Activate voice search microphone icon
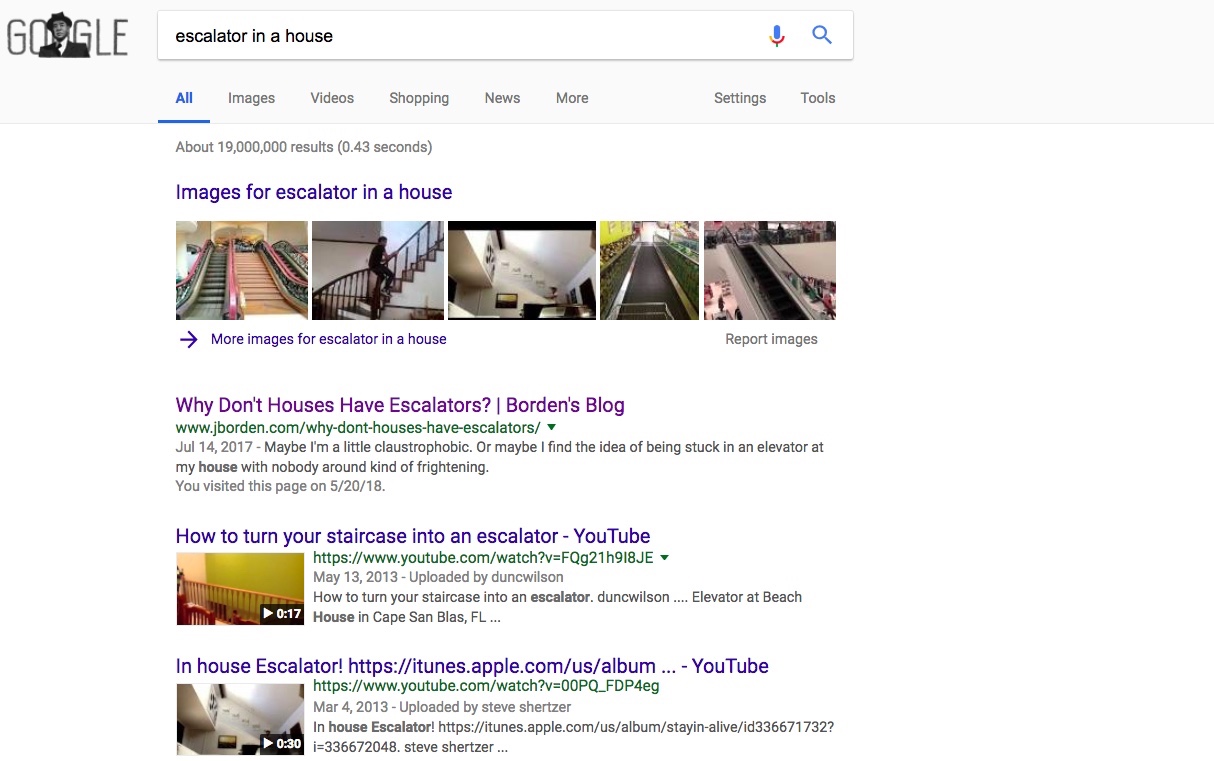 click(x=776, y=36)
